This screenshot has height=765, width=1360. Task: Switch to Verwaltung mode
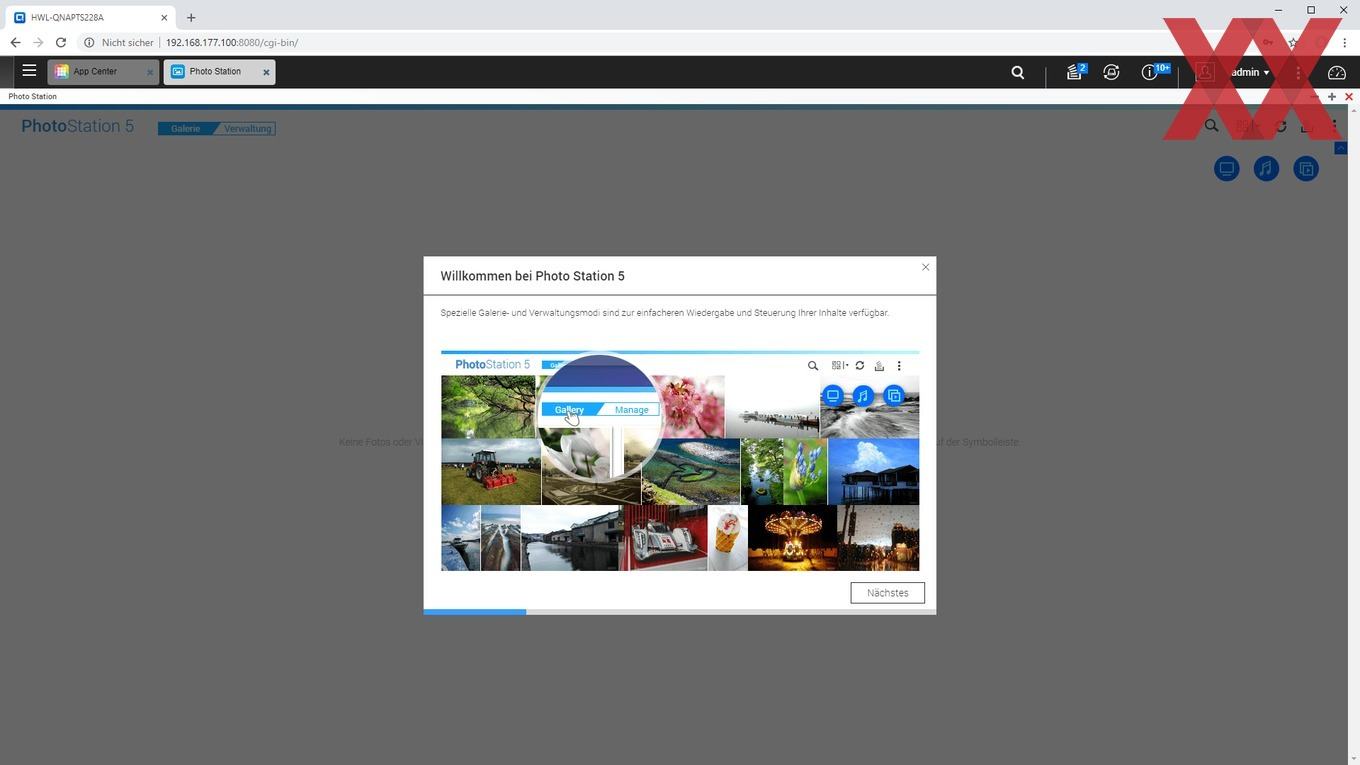coord(247,128)
